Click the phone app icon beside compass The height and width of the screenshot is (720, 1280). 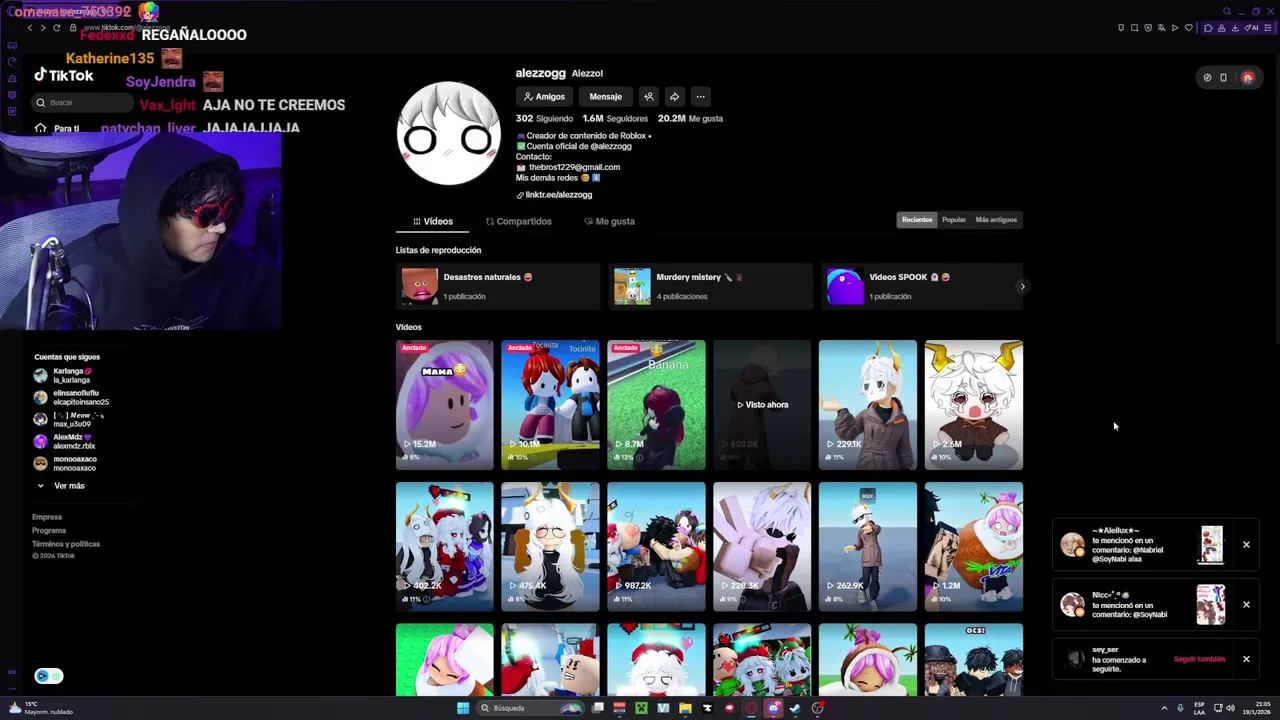(1223, 77)
